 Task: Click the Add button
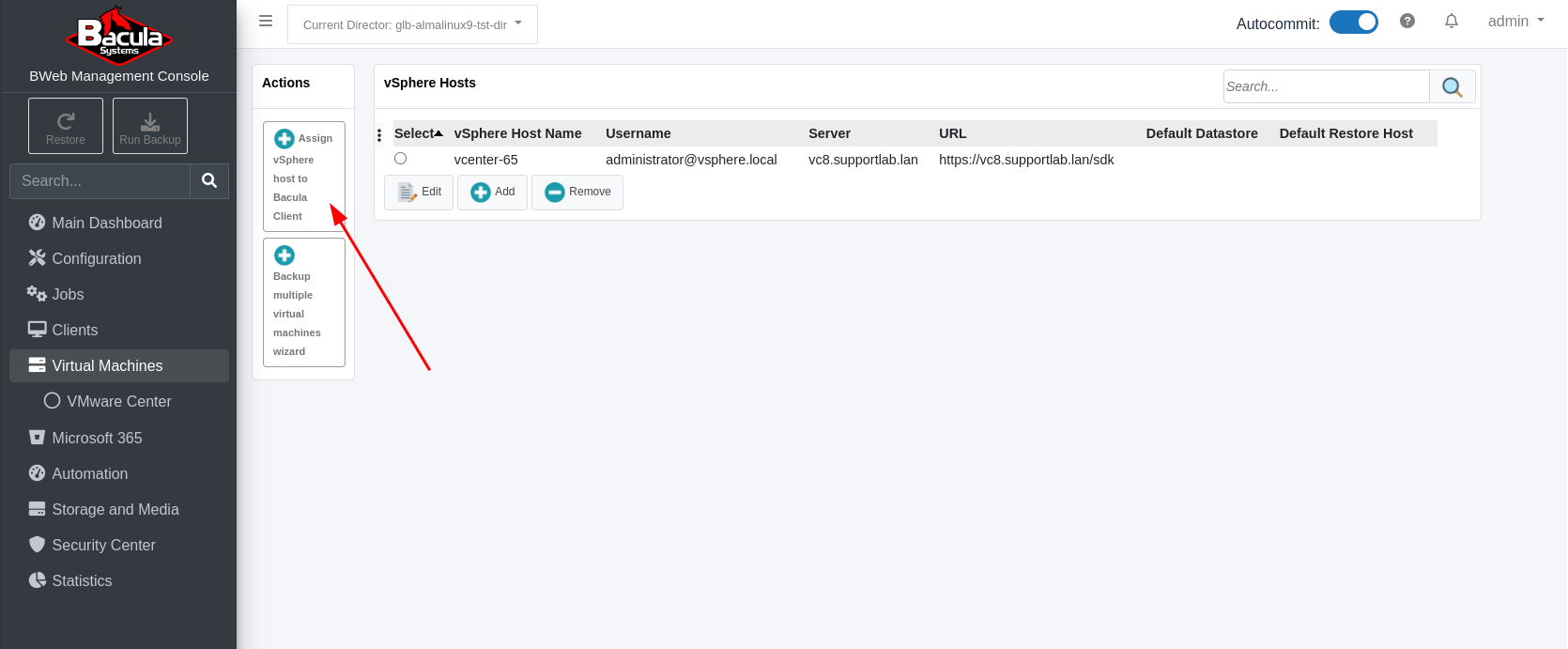[x=492, y=192]
